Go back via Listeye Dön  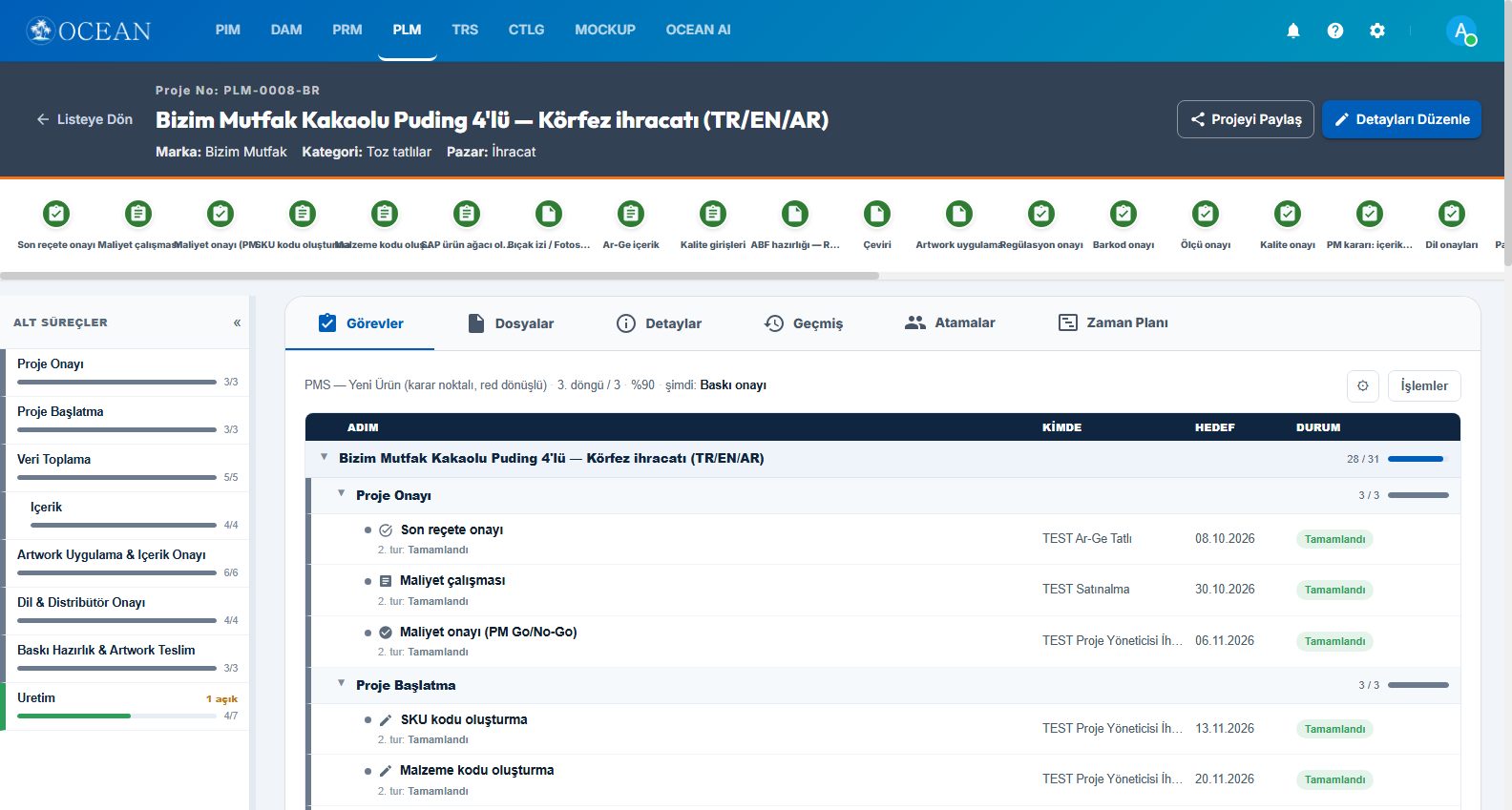point(84,119)
